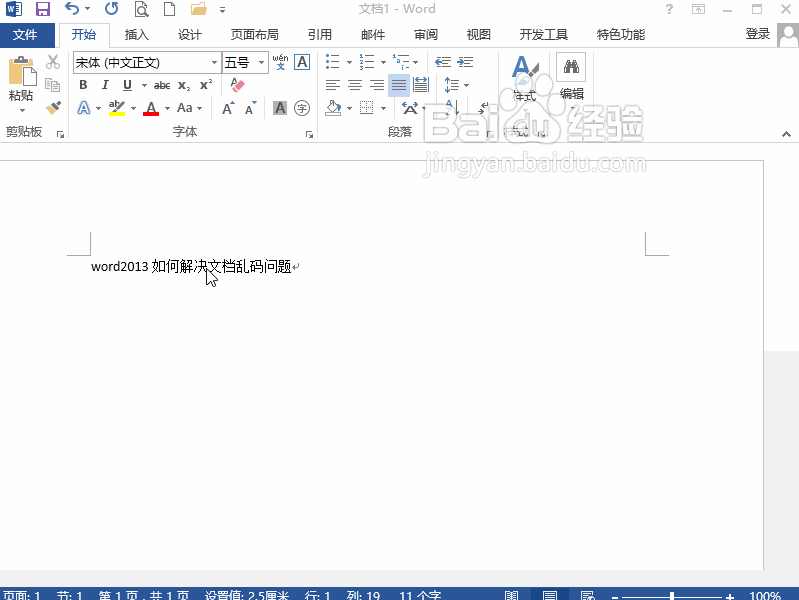Viewport: 799px width, 600px height.
Task: Open a file with the folder icon
Action: 199,9
